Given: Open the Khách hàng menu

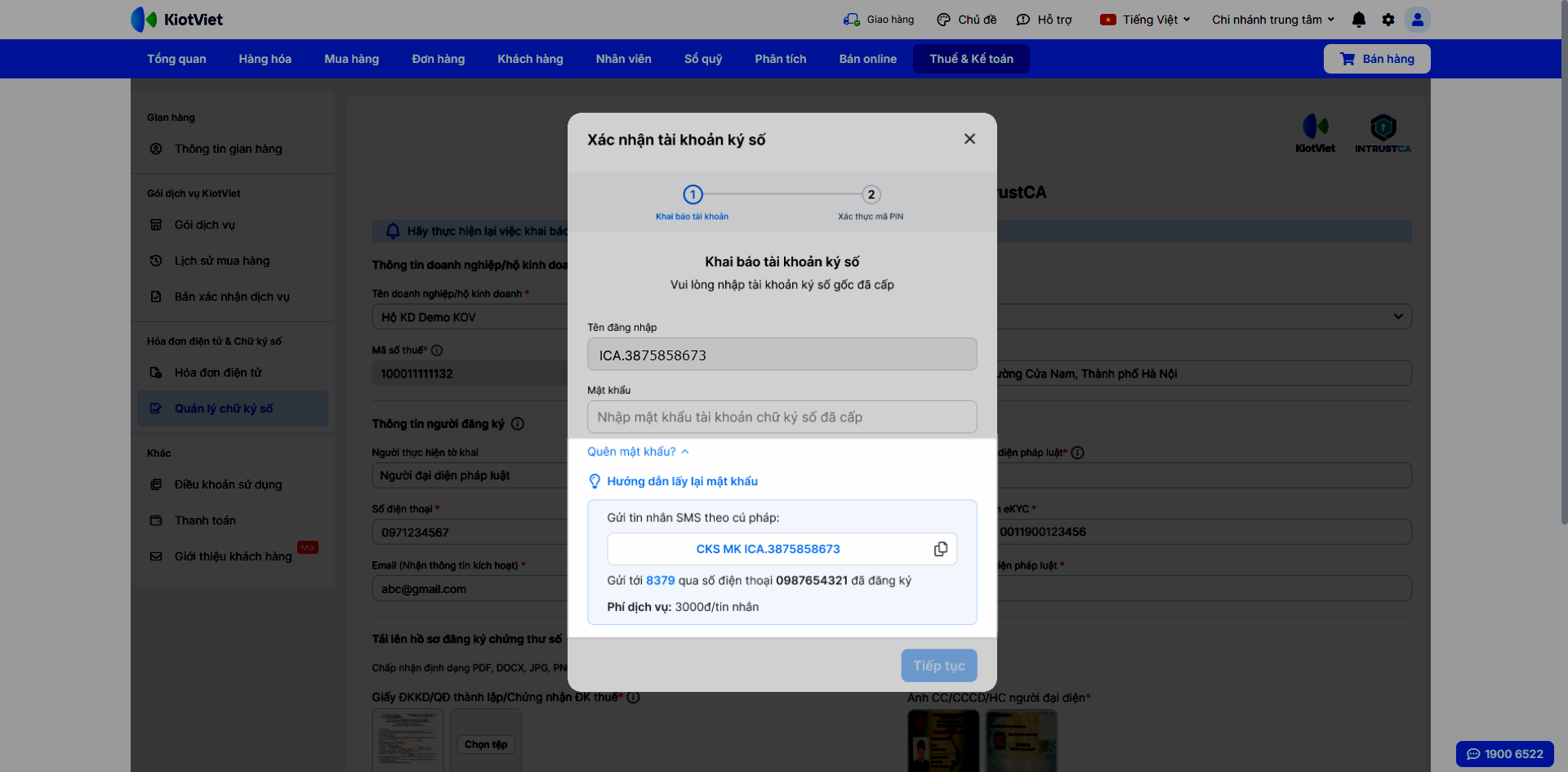Looking at the screenshot, I should point(530,59).
